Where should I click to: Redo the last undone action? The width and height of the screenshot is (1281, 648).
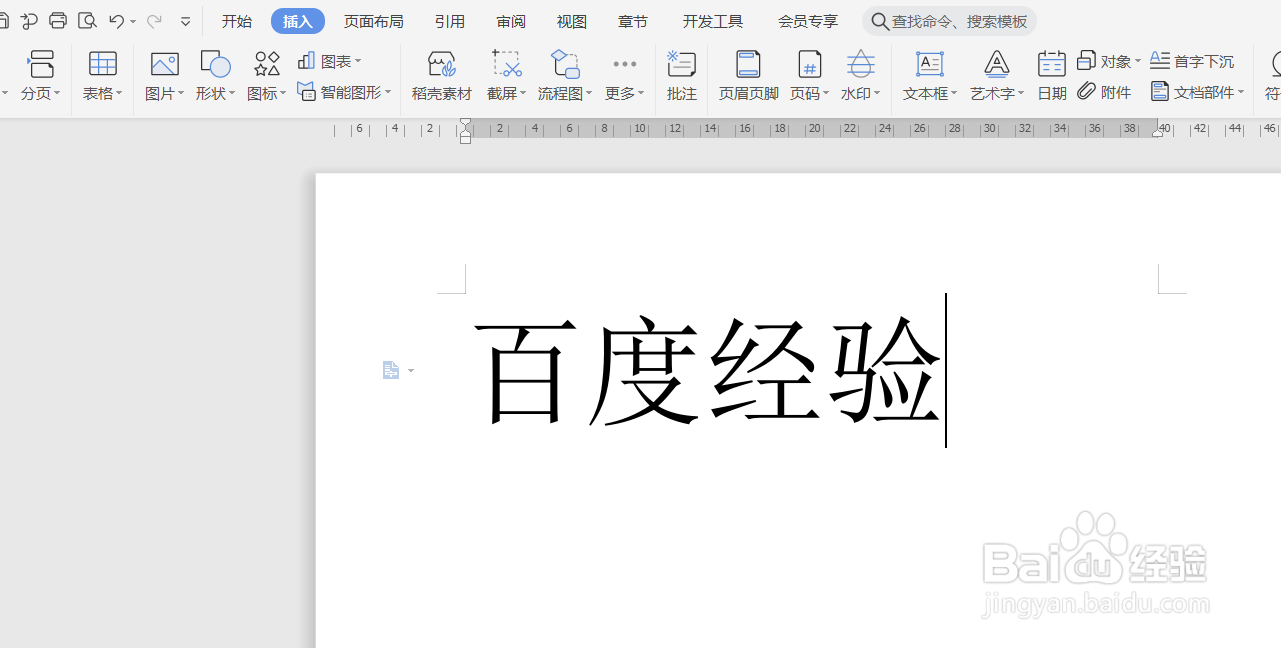(154, 21)
